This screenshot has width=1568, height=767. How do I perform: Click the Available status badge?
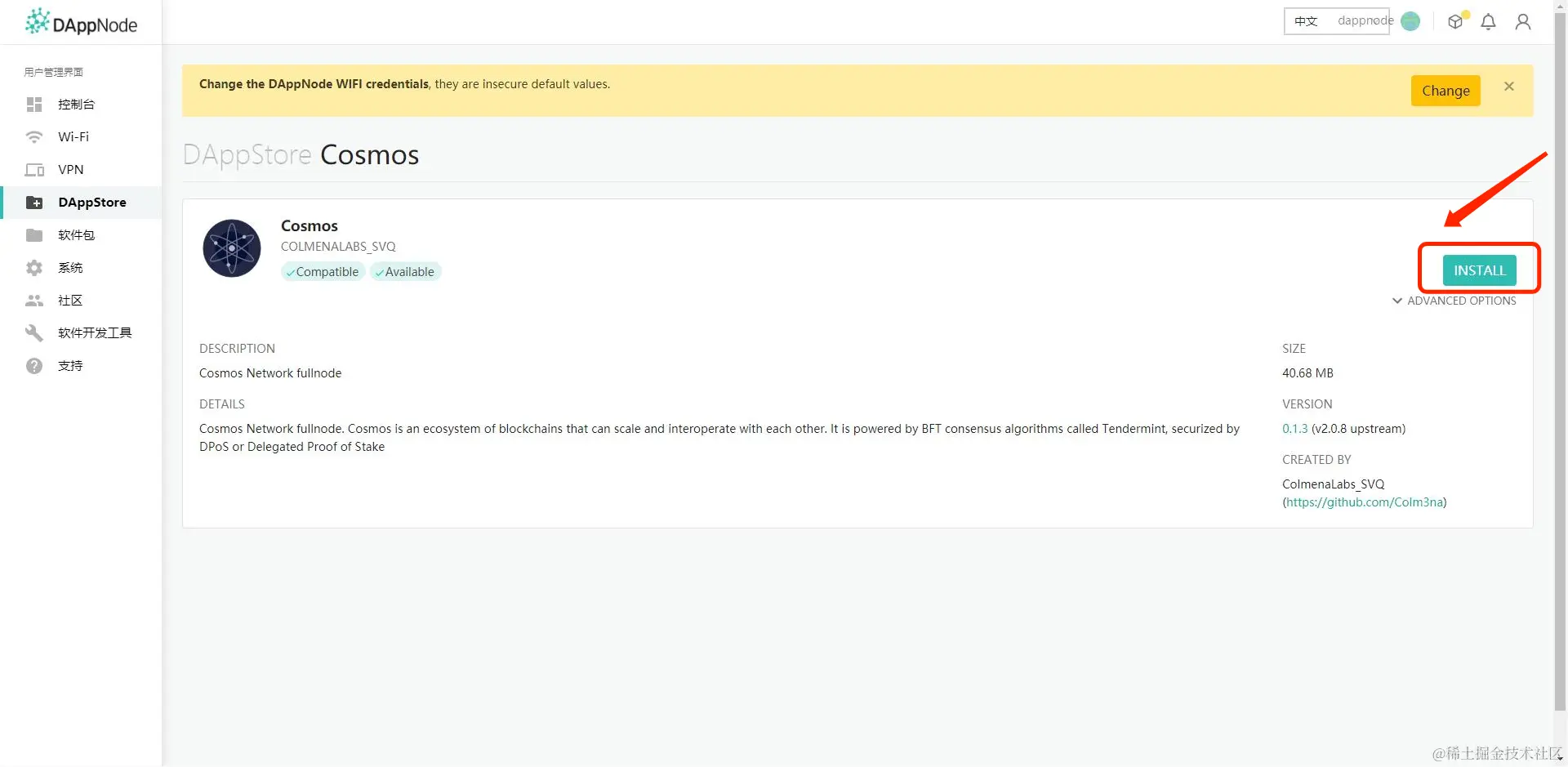click(x=405, y=272)
